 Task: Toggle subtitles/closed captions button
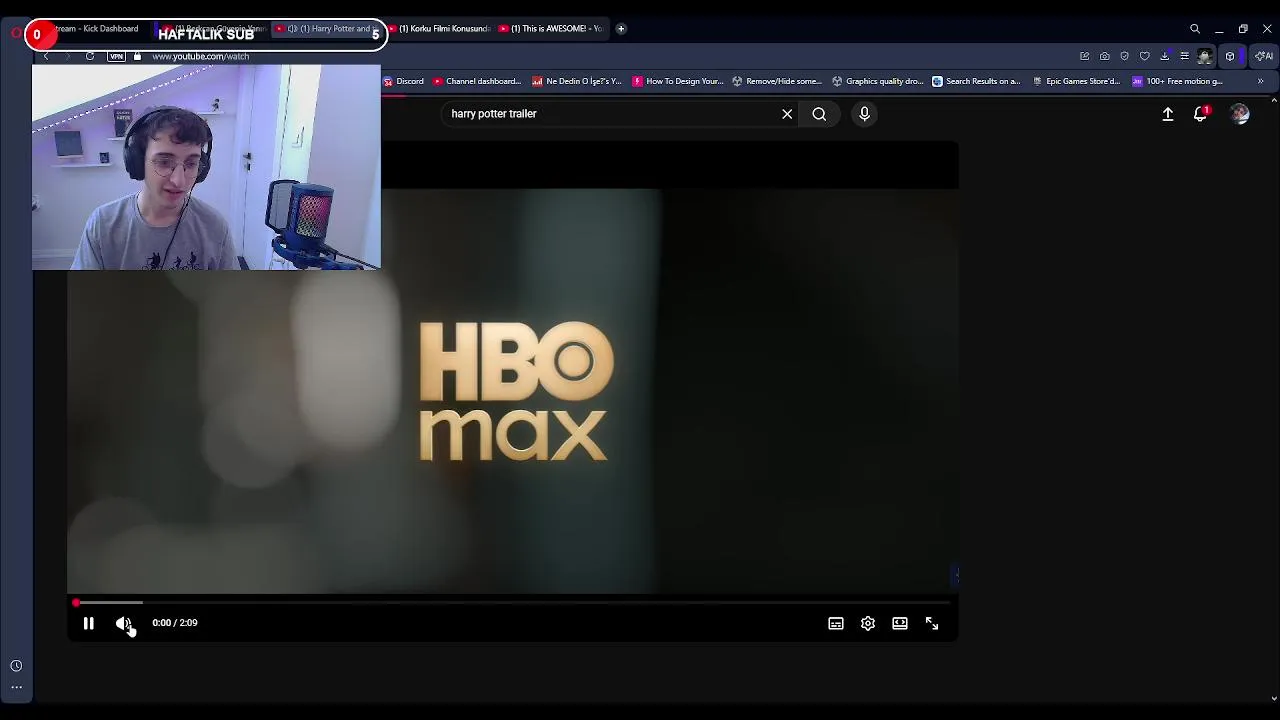[x=836, y=623]
